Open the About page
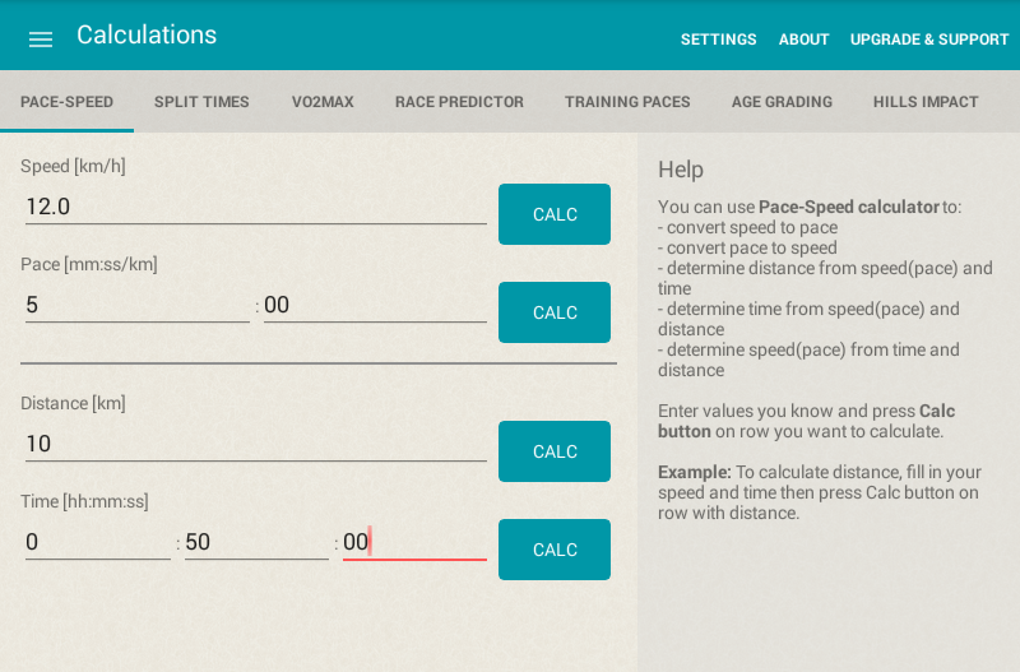Viewport: 1020px width, 672px height. (804, 39)
